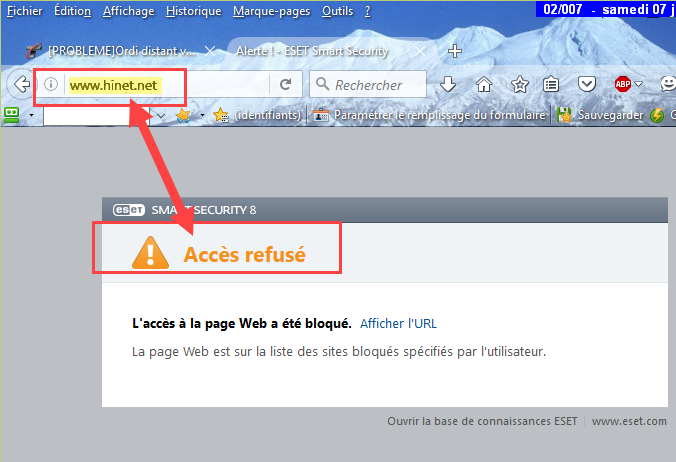Click the www.hinet.net address bar
Viewport: 676px width, 462px height.
coord(168,85)
